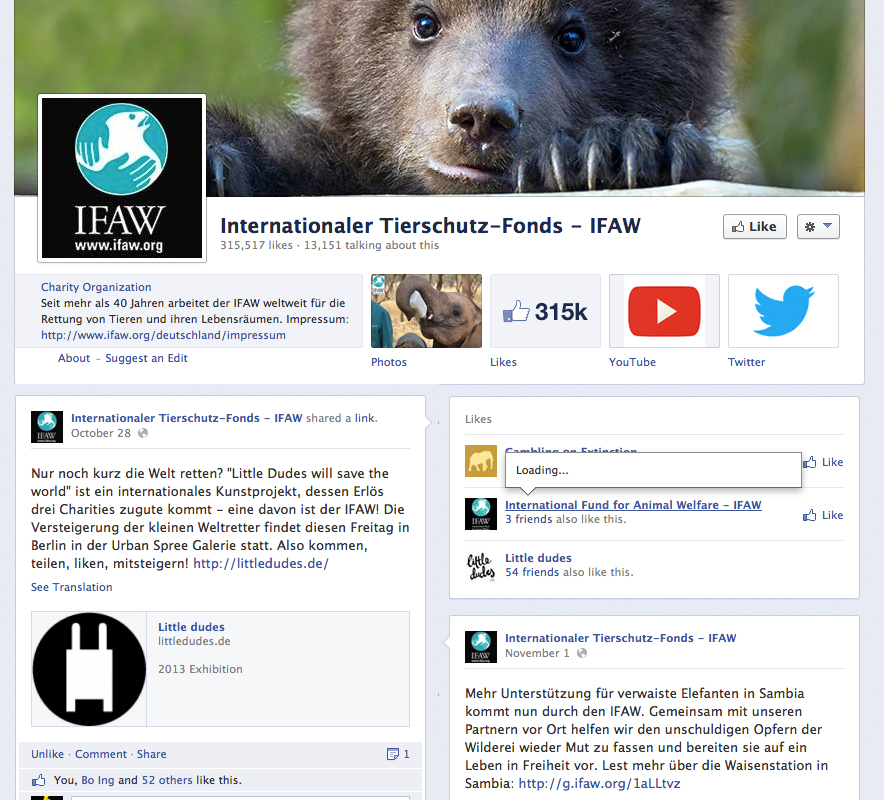Like International Fund for Animal Welfare page
The width and height of the screenshot is (884, 800).
pos(823,515)
